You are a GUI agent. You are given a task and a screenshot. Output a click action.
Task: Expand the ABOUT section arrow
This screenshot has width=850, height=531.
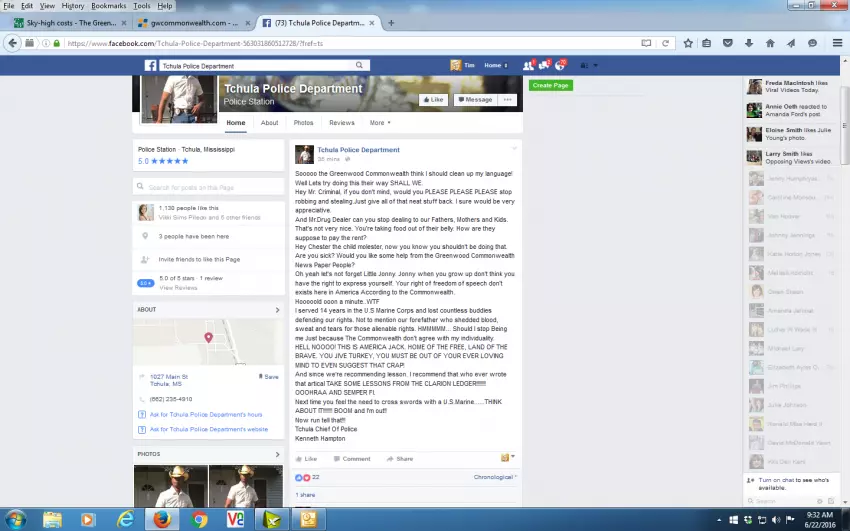pos(278,310)
